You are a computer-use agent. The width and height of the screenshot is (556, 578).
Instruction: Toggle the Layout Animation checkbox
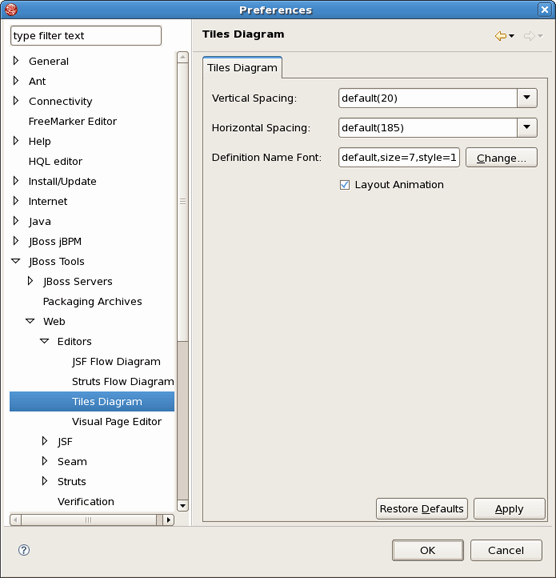(345, 185)
